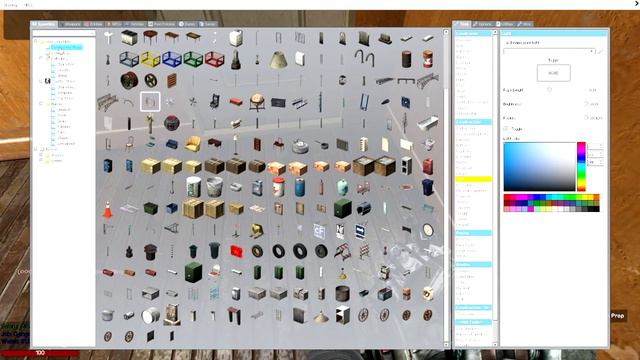Select the highlighted Construction Props spawnlist
The height and width of the screenshot is (360, 640).
[x=67, y=47]
